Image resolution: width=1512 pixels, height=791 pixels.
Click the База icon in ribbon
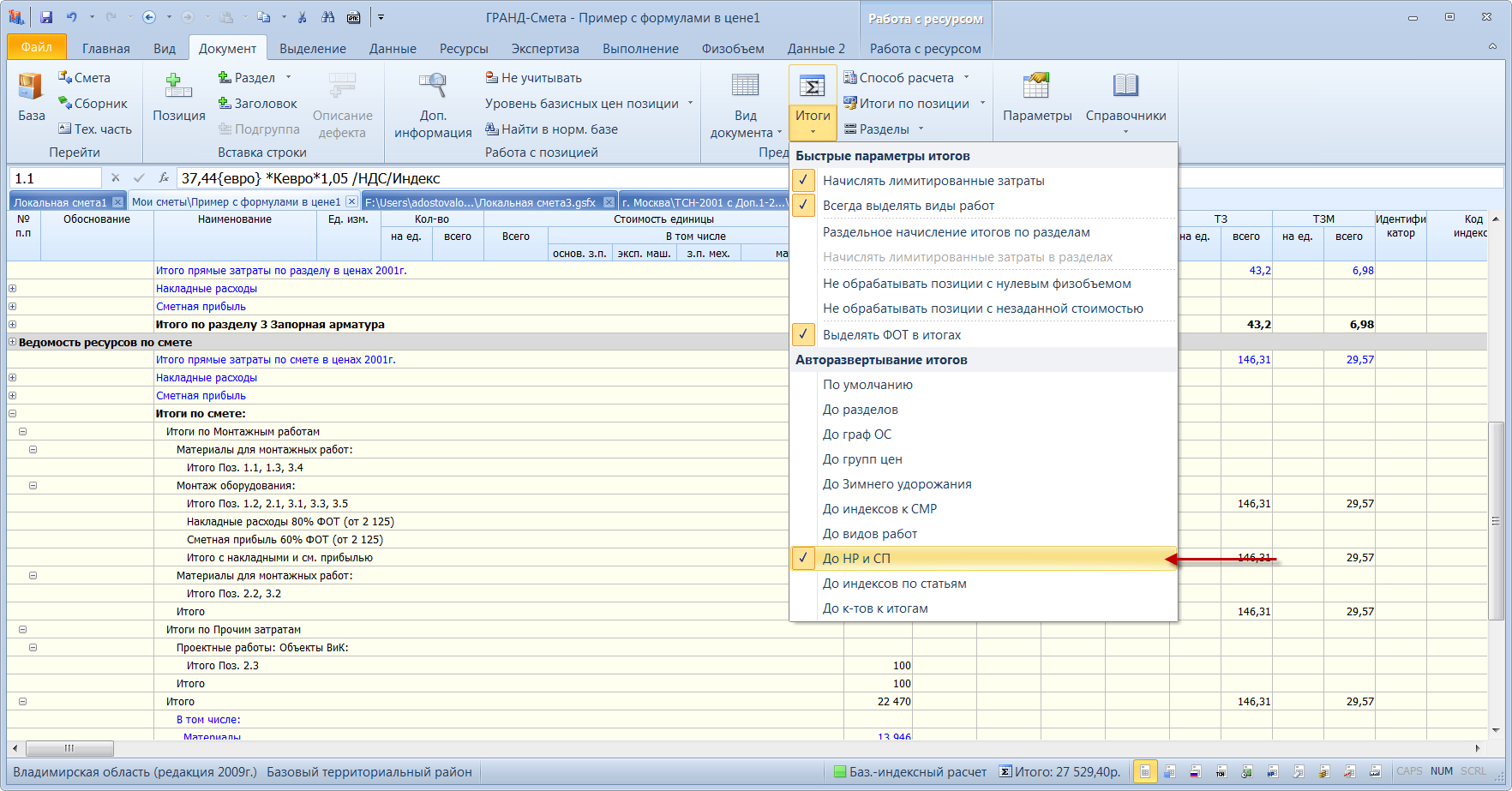tap(31, 87)
